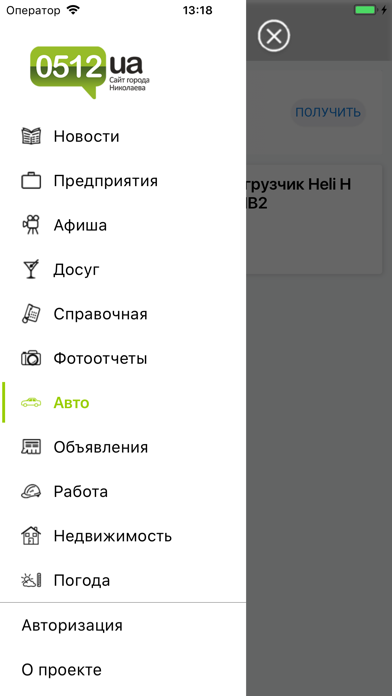Go to Работа in the menu
The image size is (392, 696).
tap(123, 491)
